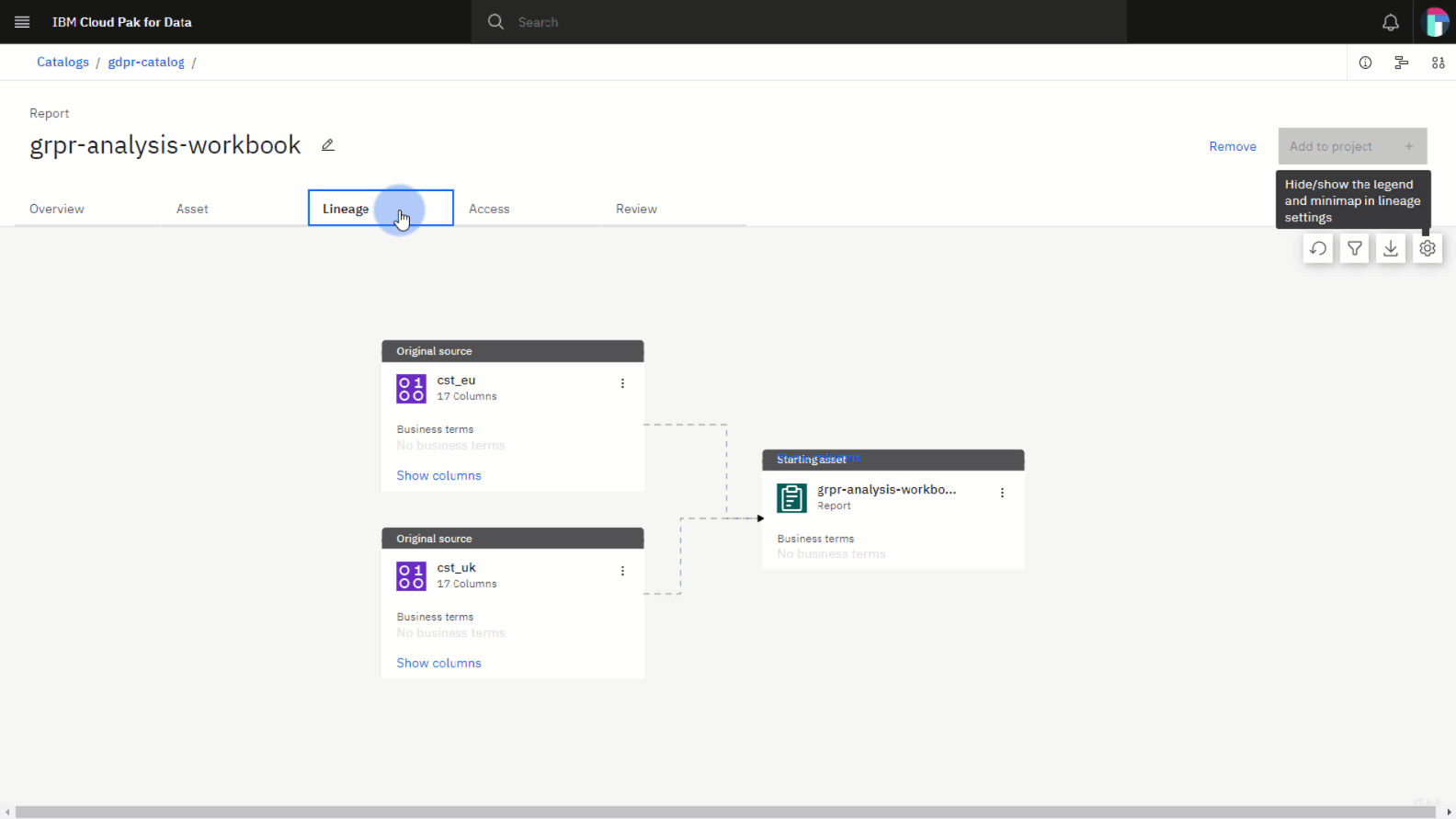Click the Remove button

coord(1232,146)
